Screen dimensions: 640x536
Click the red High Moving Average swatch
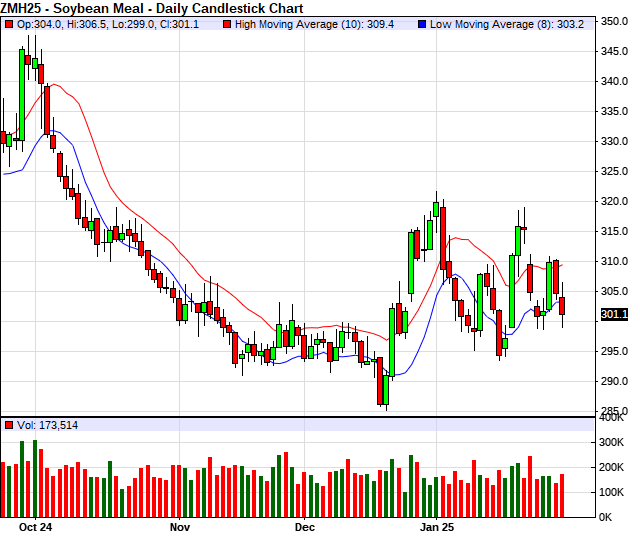click(230, 23)
